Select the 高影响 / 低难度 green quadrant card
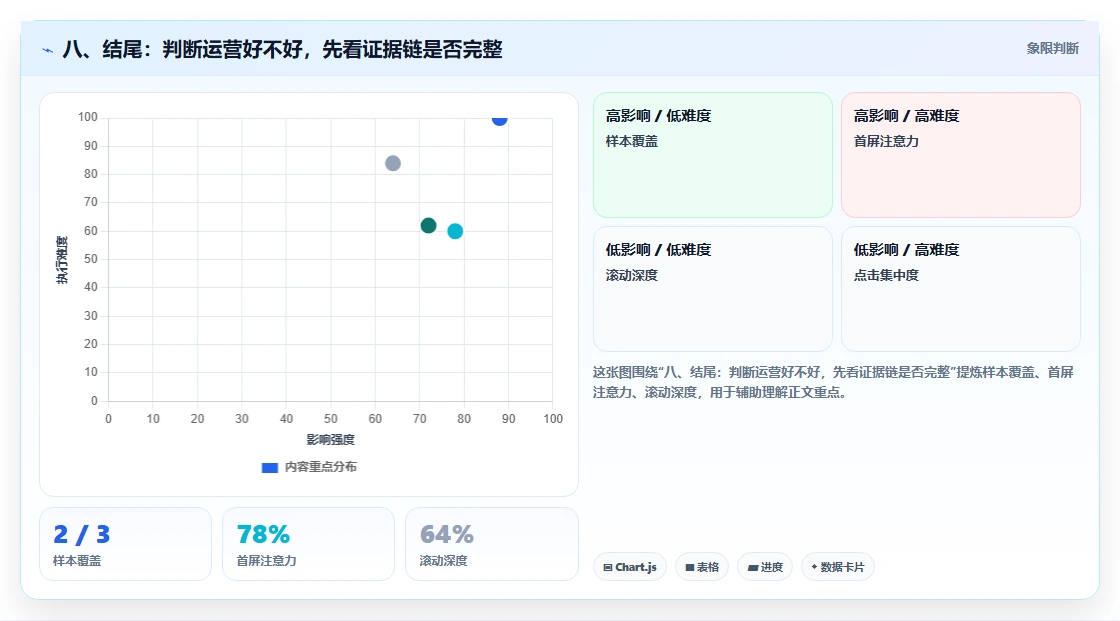 [713, 155]
